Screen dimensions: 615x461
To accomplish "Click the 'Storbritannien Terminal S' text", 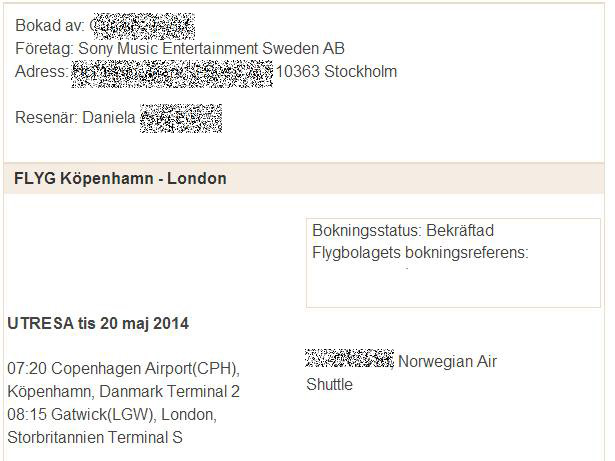I will click(x=95, y=437).
